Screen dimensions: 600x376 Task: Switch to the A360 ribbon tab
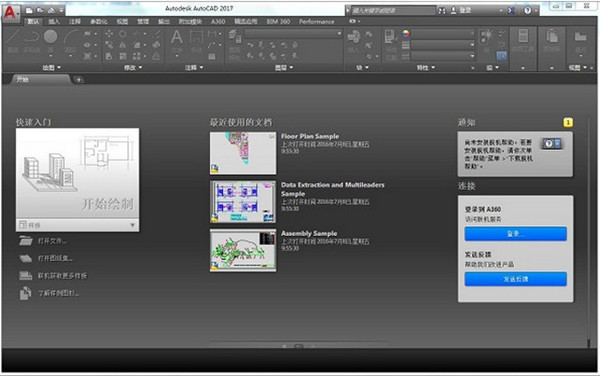pos(218,21)
